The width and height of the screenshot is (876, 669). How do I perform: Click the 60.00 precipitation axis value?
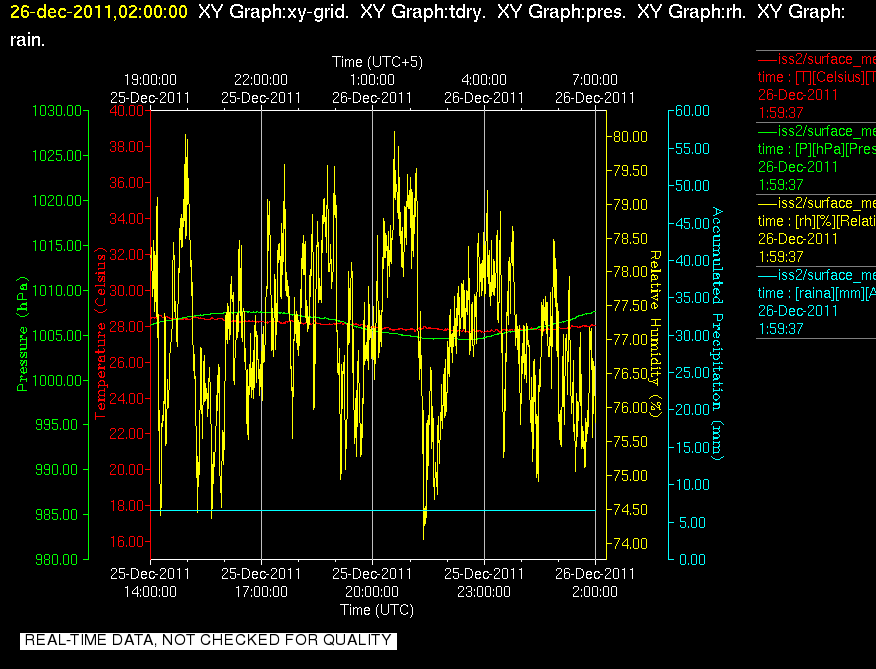click(x=692, y=111)
